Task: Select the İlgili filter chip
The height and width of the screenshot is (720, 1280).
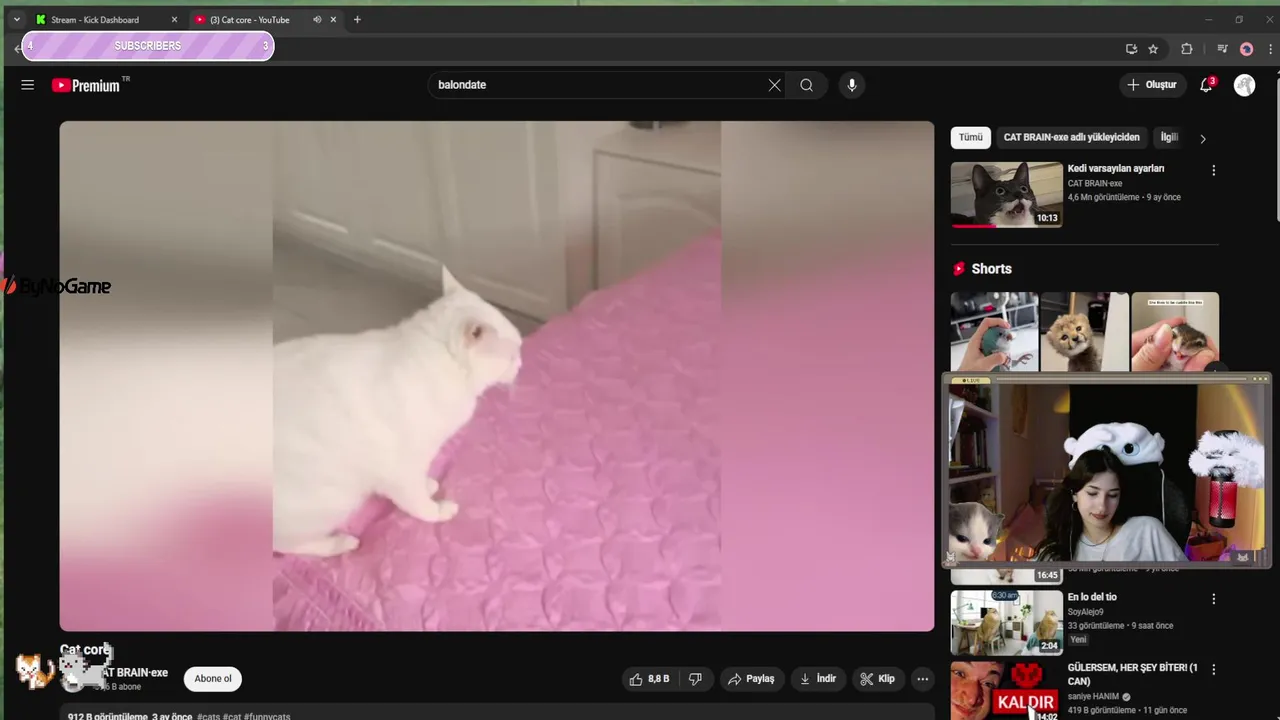Action: [x=1168, y=138]
